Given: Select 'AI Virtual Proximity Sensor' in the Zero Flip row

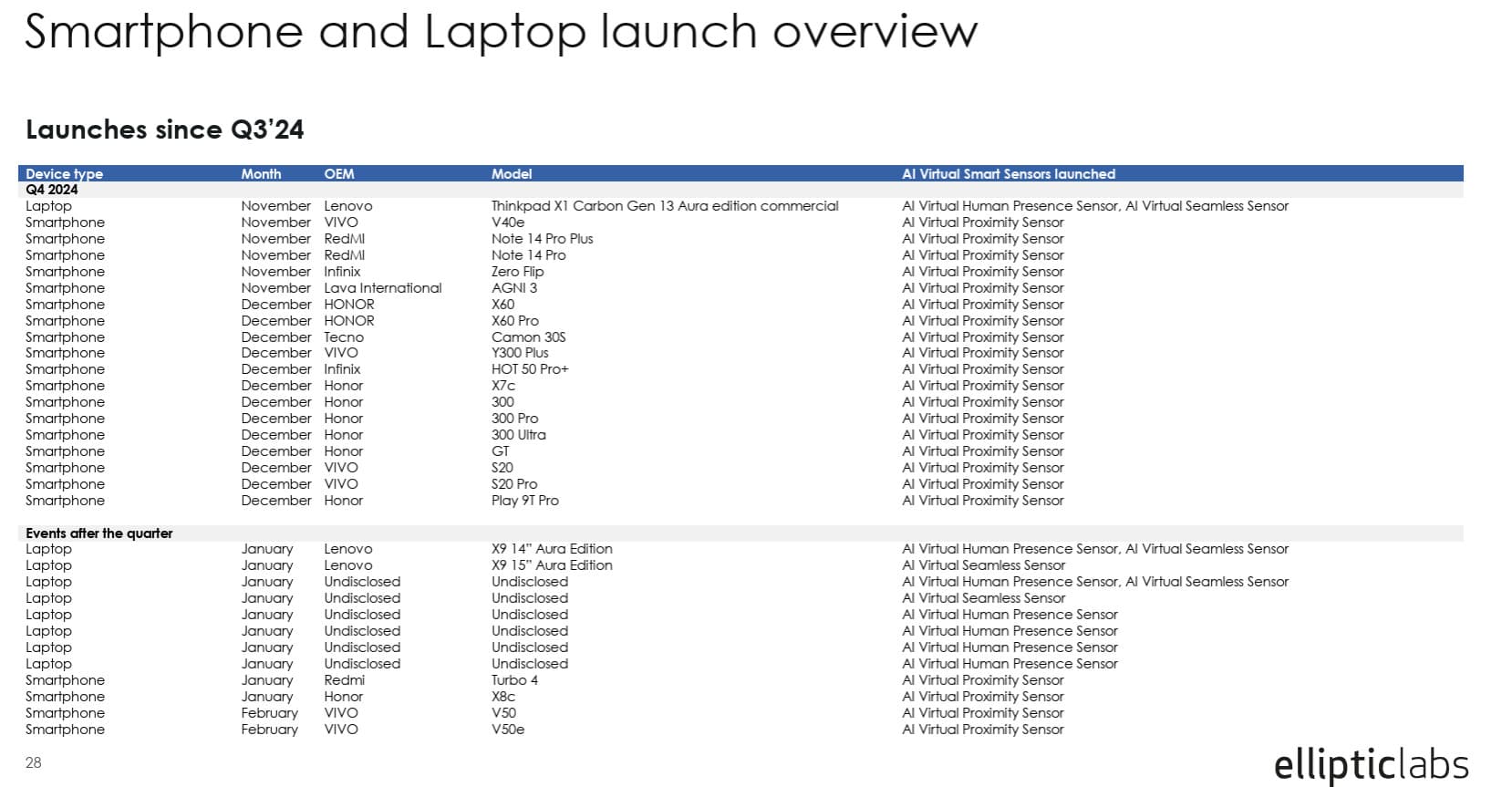Looking at the screenshot, I should coord(983,272).
